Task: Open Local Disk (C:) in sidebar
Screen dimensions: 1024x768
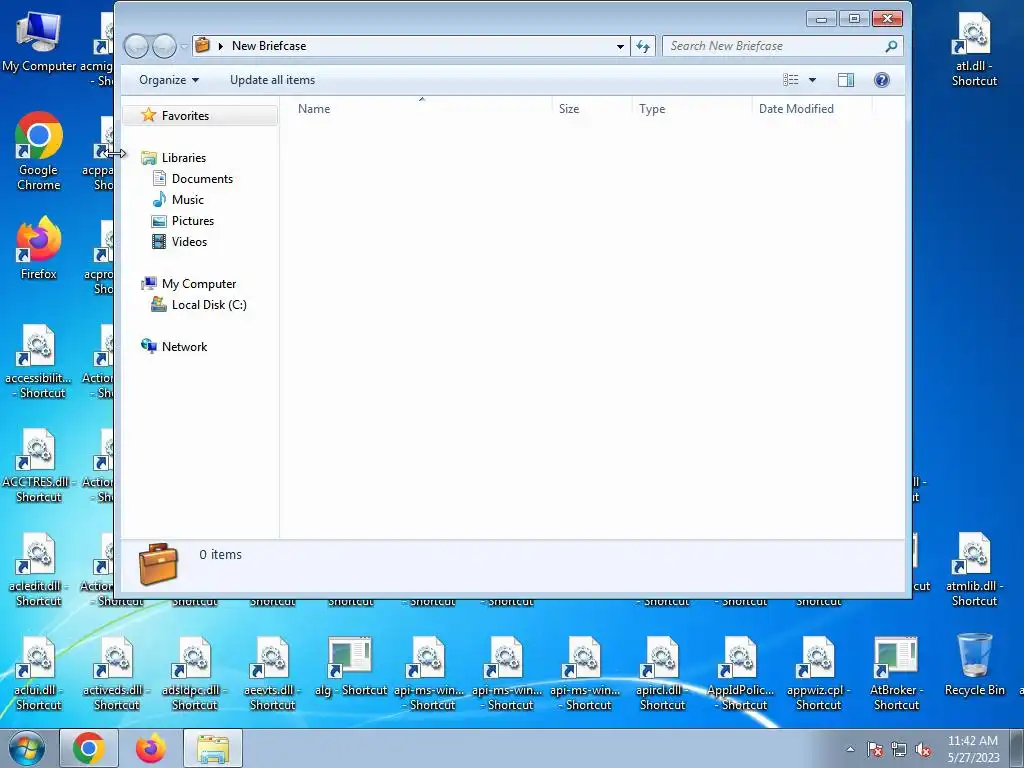Action: [208, 304]
